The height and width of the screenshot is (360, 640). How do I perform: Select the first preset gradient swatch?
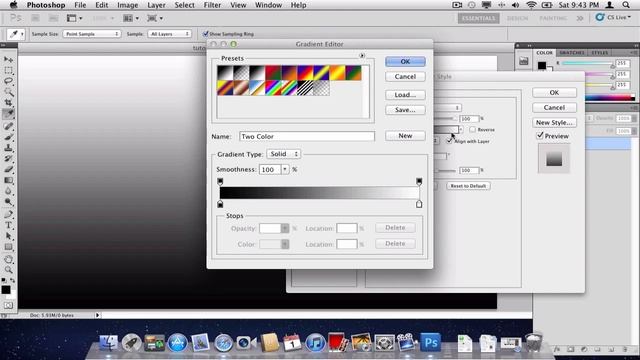225,73
